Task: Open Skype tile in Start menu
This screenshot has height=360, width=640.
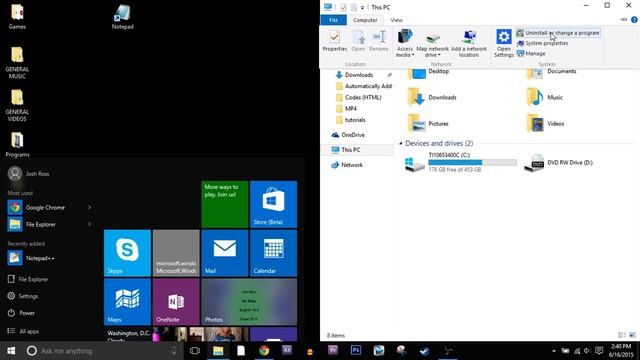Action: point(127,253)
